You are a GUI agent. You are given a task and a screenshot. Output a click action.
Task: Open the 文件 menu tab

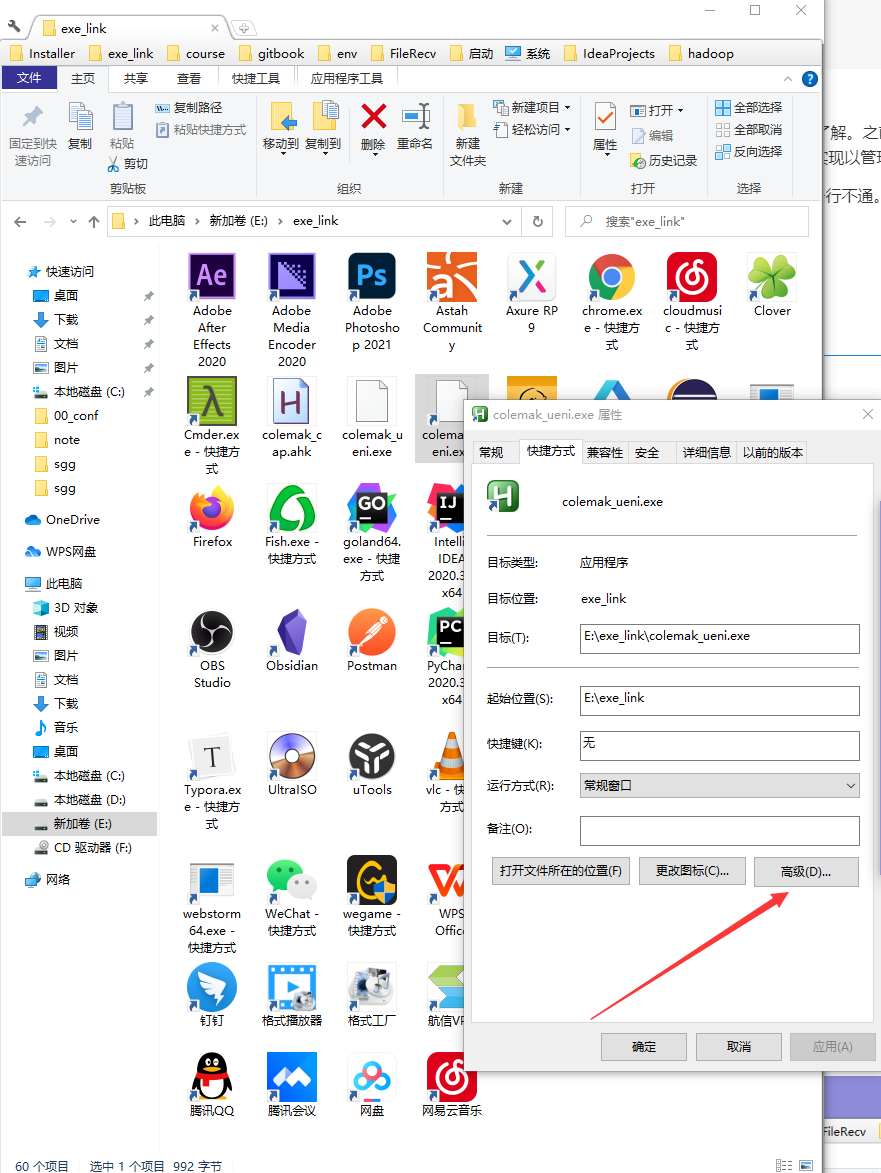point(29,78)
